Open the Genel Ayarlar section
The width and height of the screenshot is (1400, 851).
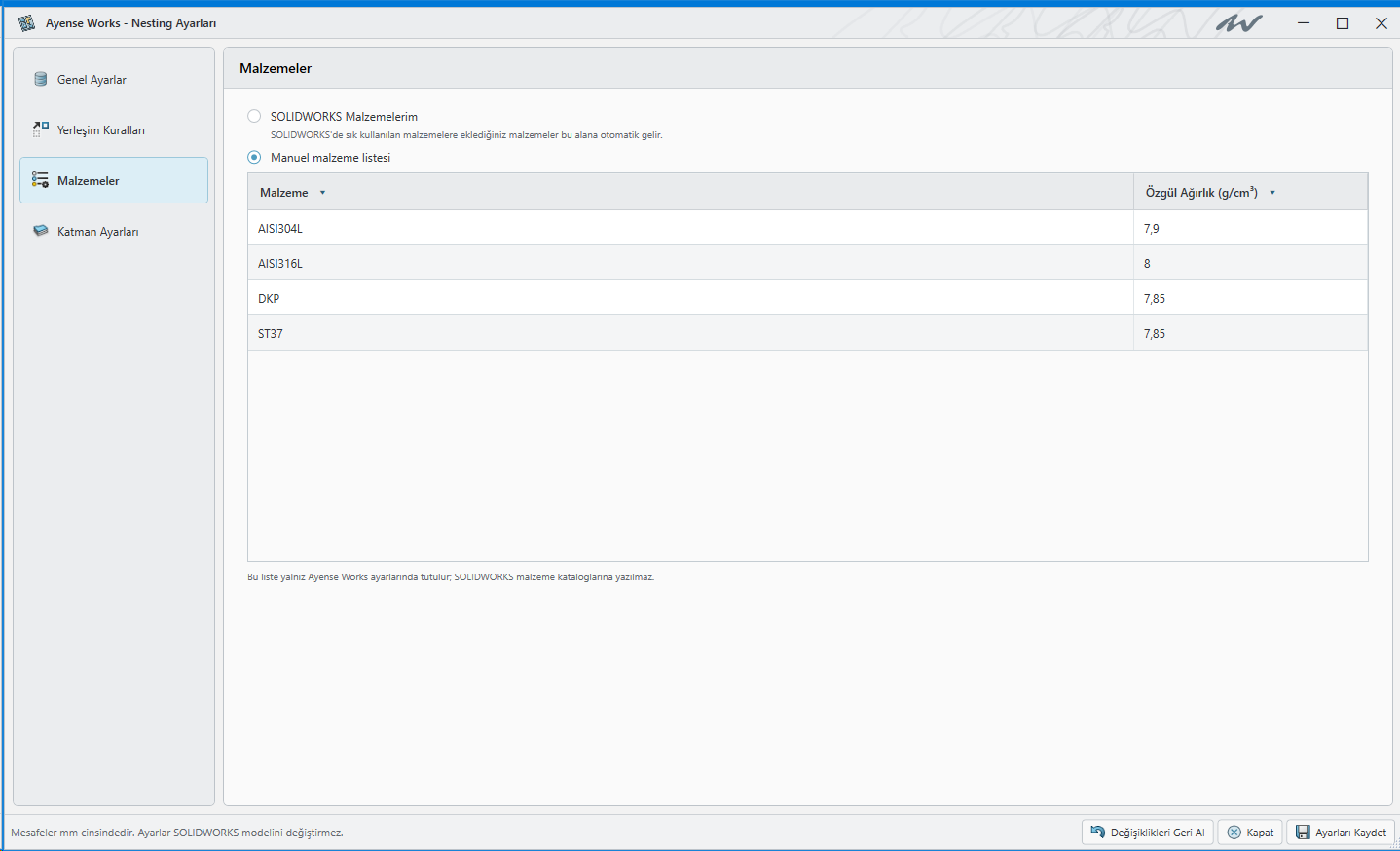(x=114, y=80)
